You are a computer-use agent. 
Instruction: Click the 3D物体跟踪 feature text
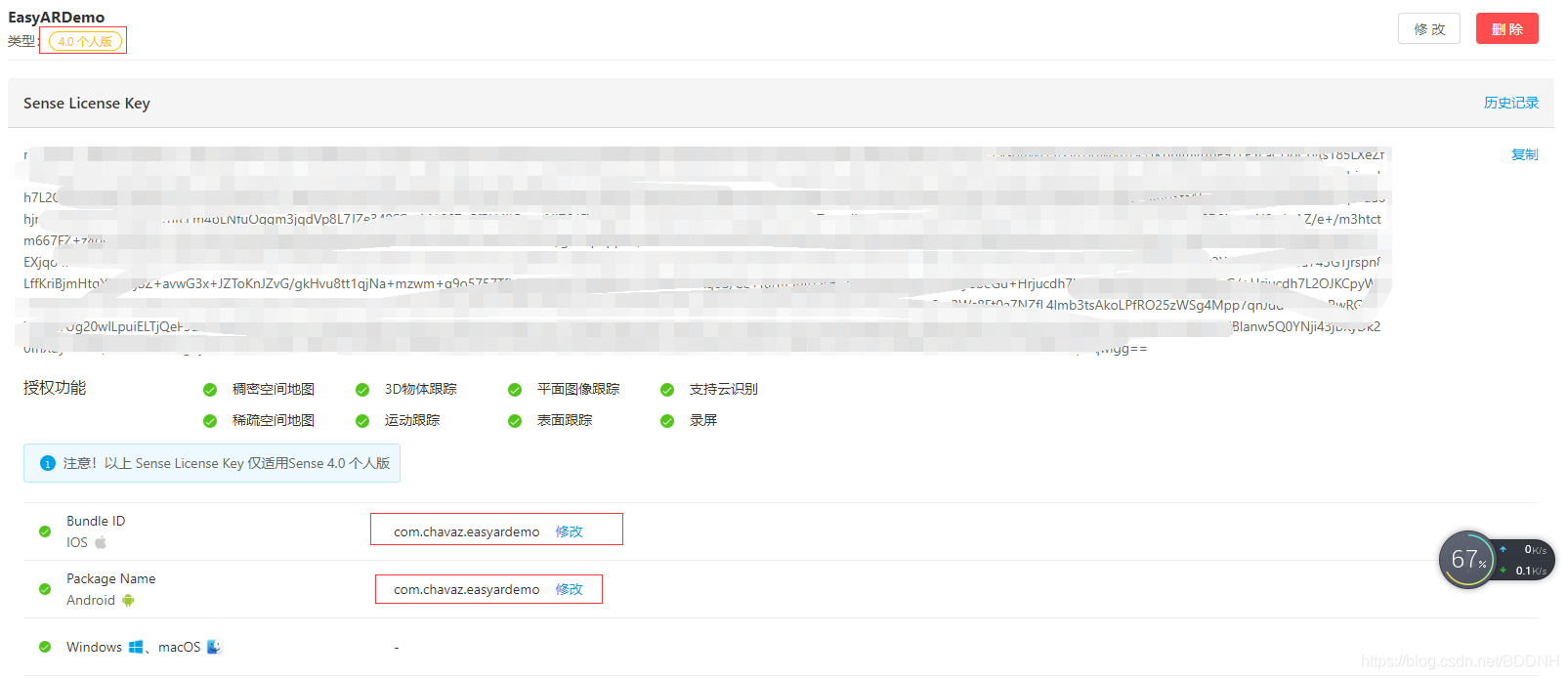420,389
